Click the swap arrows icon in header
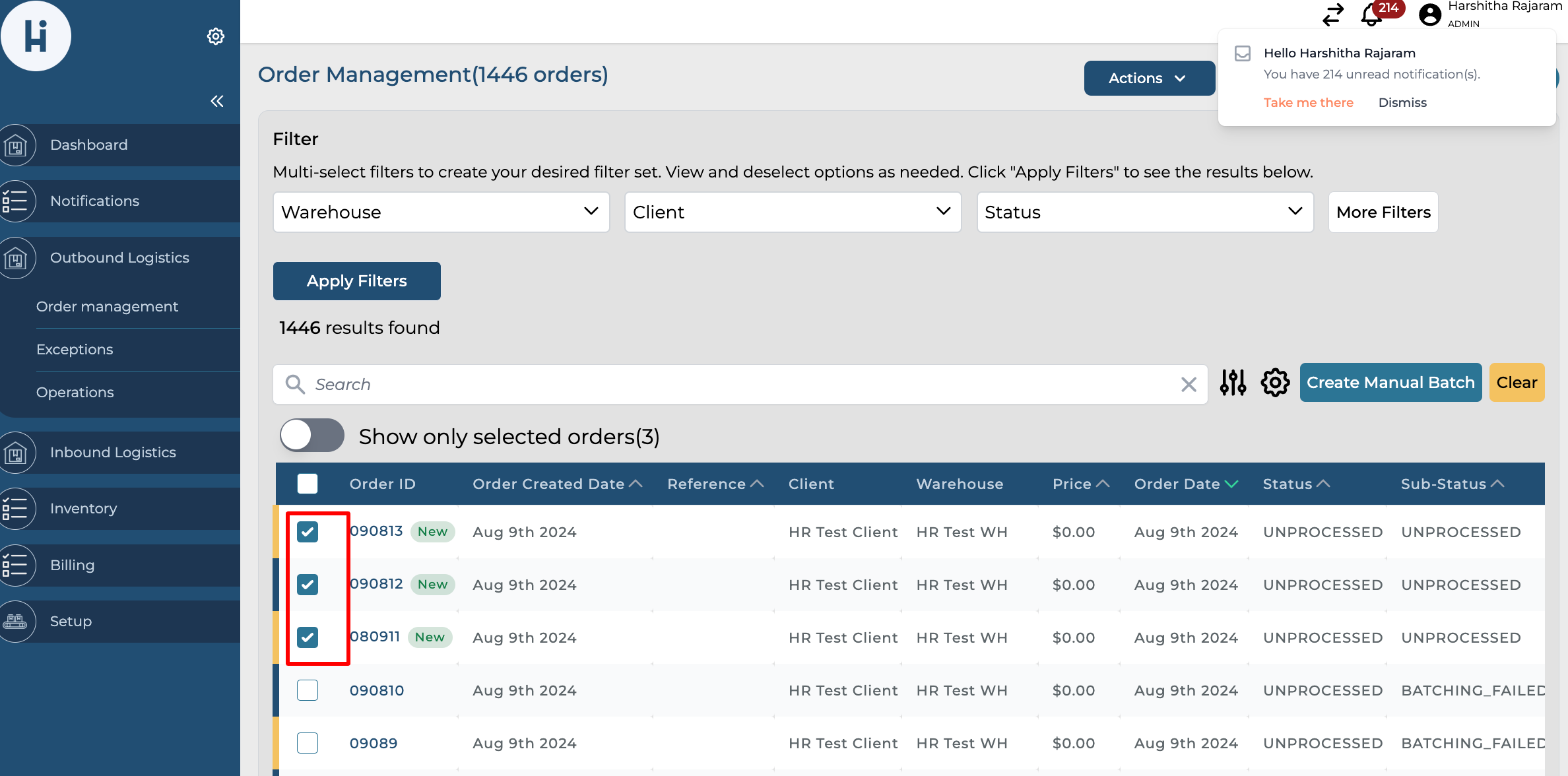The height and width of the screenshot is (776, 1568). pos(1333,15)
